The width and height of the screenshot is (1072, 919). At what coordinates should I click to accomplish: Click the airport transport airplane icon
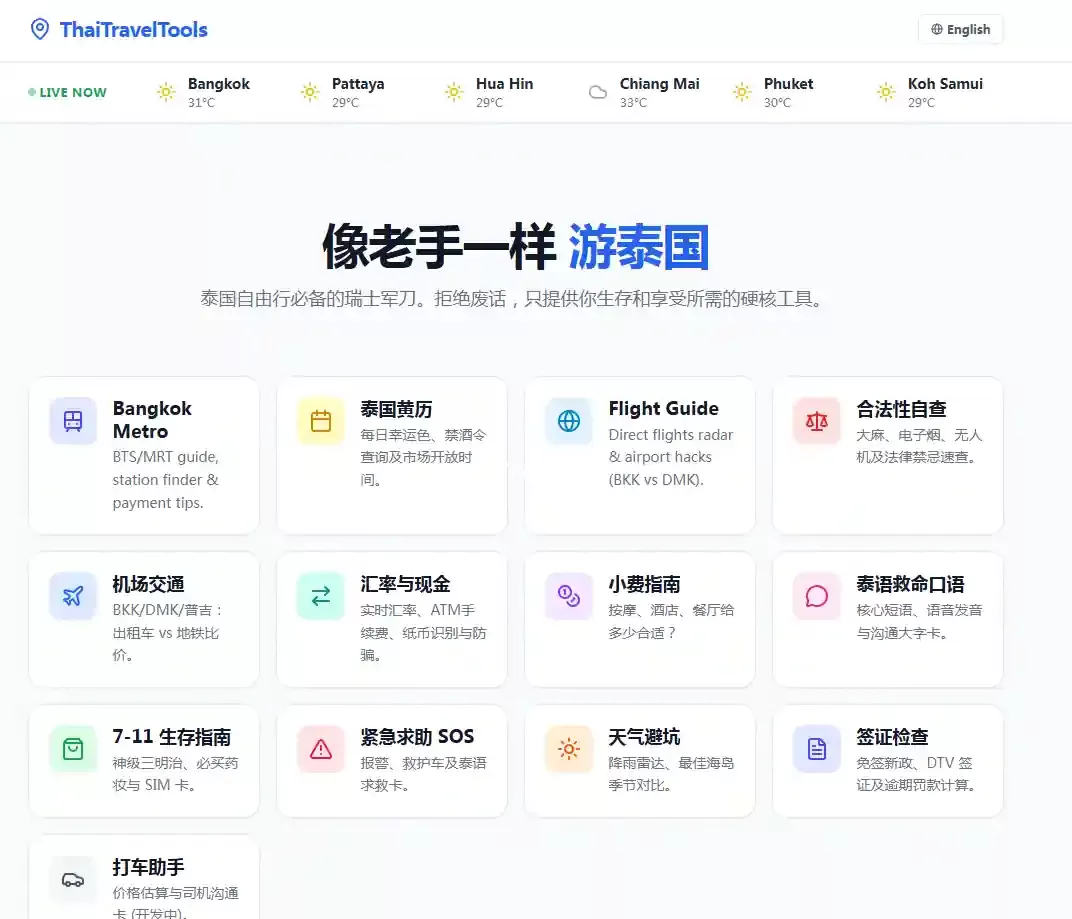73,596
